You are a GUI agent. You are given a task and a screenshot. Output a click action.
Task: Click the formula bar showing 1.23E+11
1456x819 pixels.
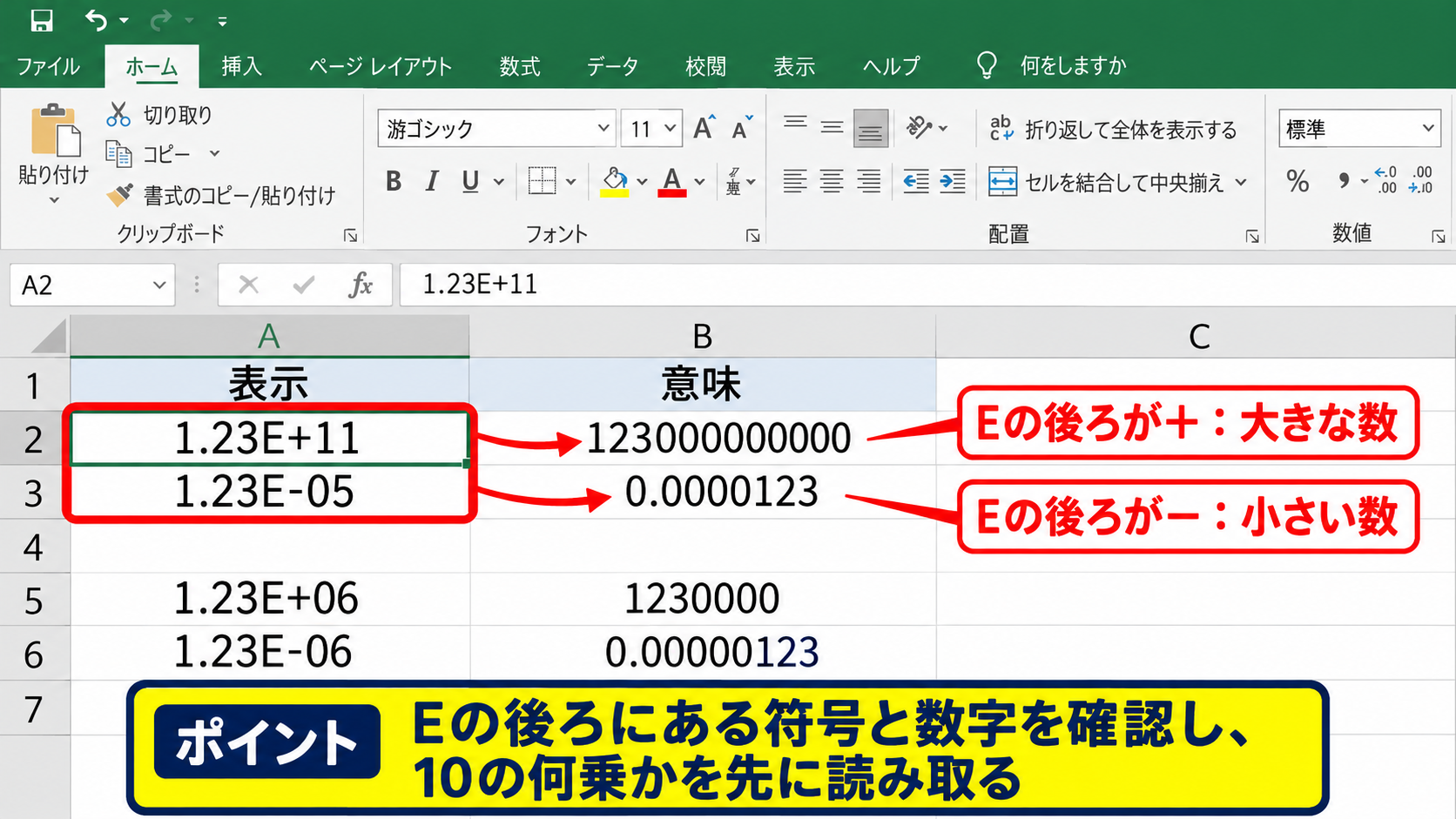(x=927, y=285)
